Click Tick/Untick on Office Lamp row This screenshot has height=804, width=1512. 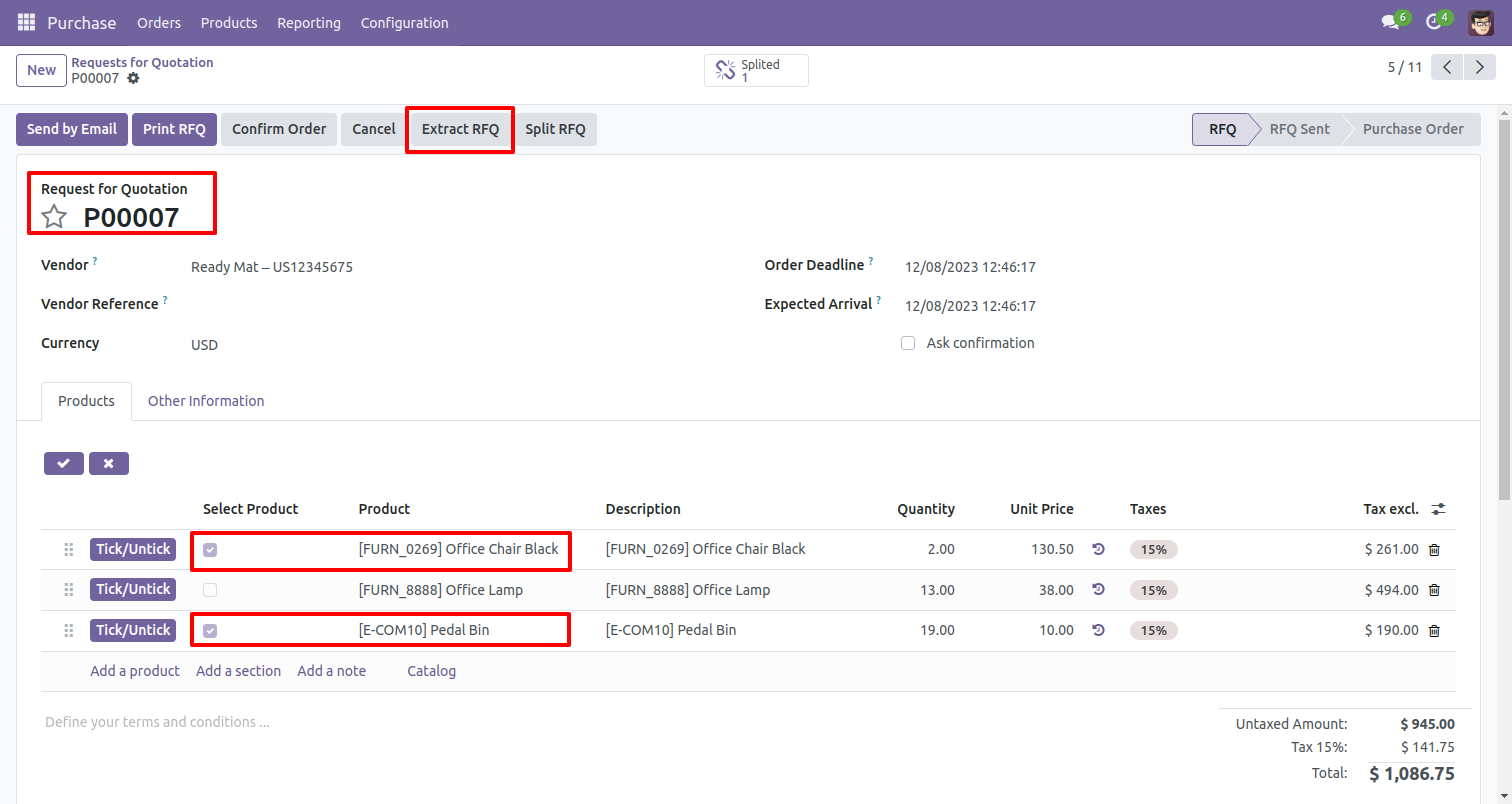click(133, 590)
